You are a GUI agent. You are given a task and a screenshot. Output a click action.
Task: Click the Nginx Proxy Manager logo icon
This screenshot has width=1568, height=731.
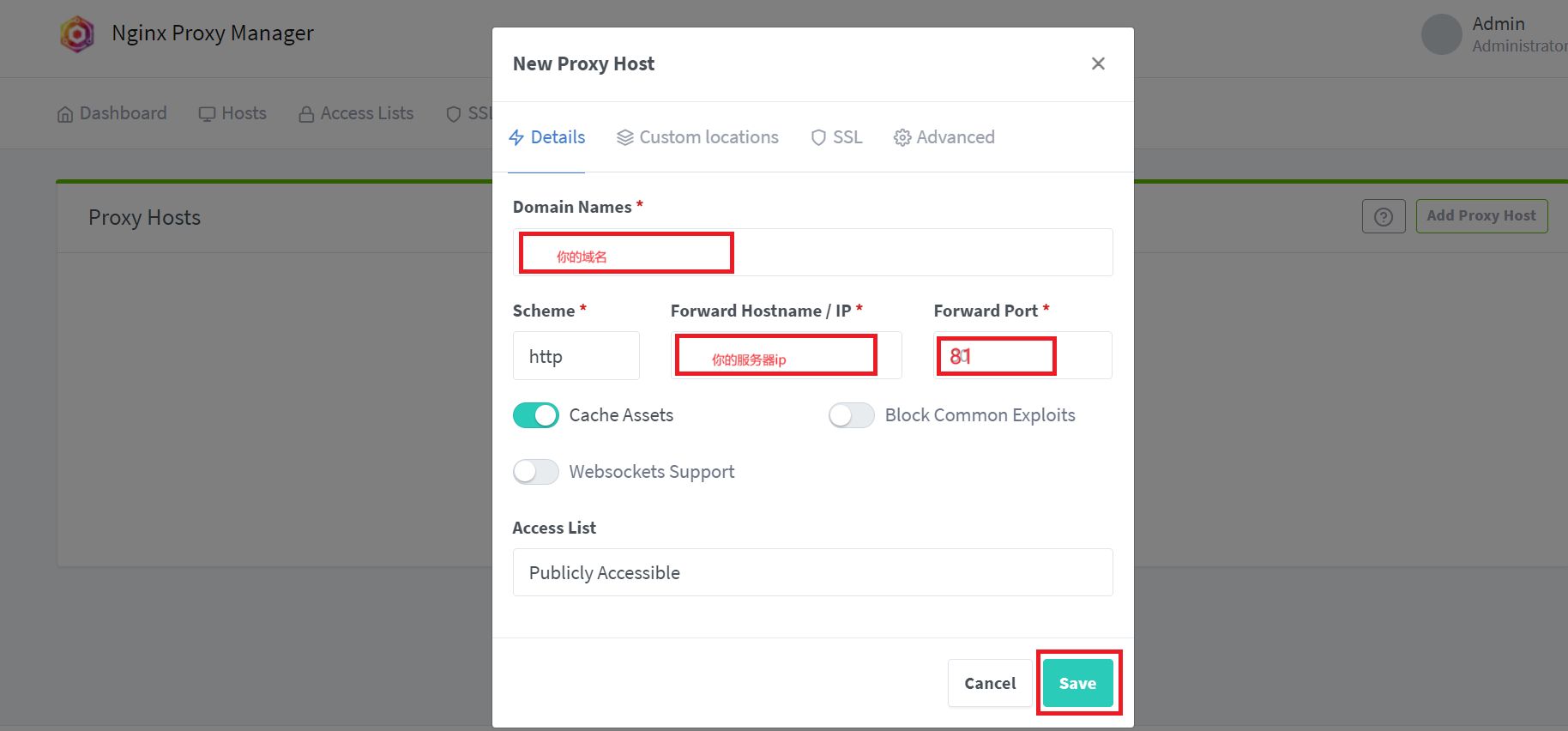pos(77,34)
